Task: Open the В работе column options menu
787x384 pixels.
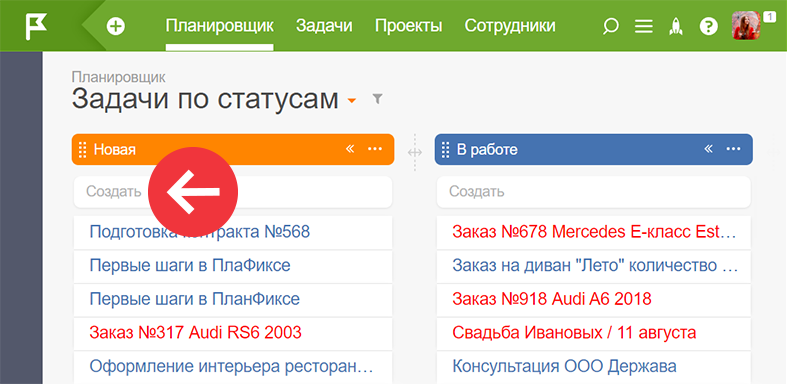Action: [733, 149]
